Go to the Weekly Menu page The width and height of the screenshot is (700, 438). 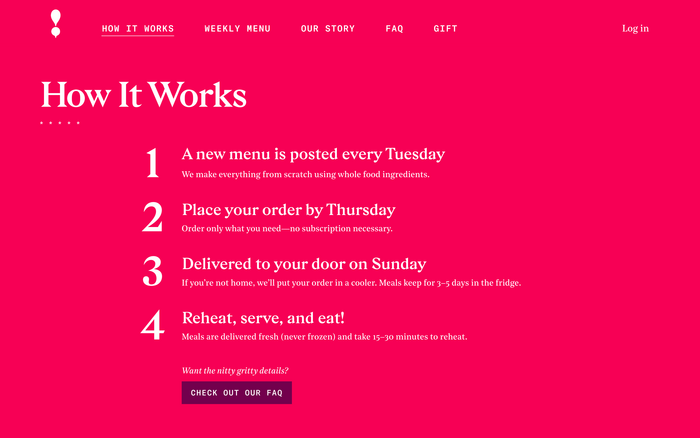[237, 29]
